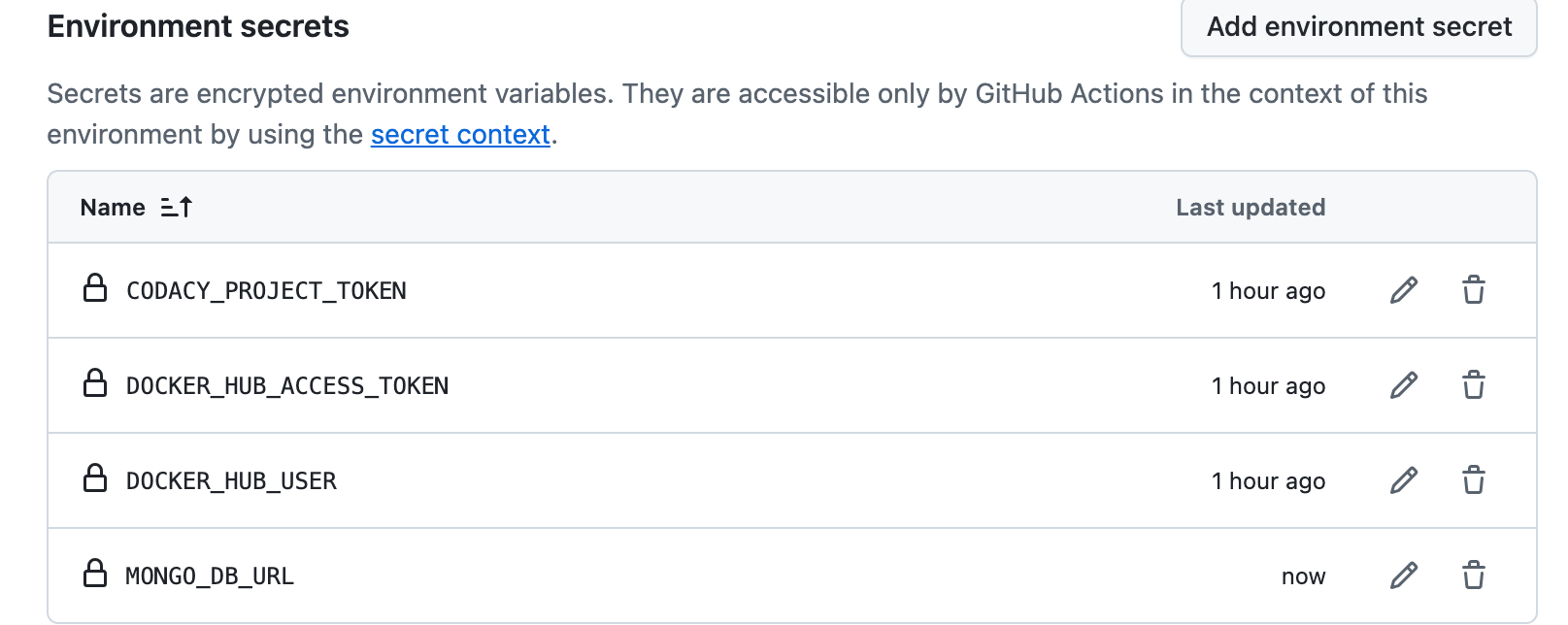1568x625 pixels.
Task: Edit the MONGO_DB_URL secret
Action: [1404, 576]
